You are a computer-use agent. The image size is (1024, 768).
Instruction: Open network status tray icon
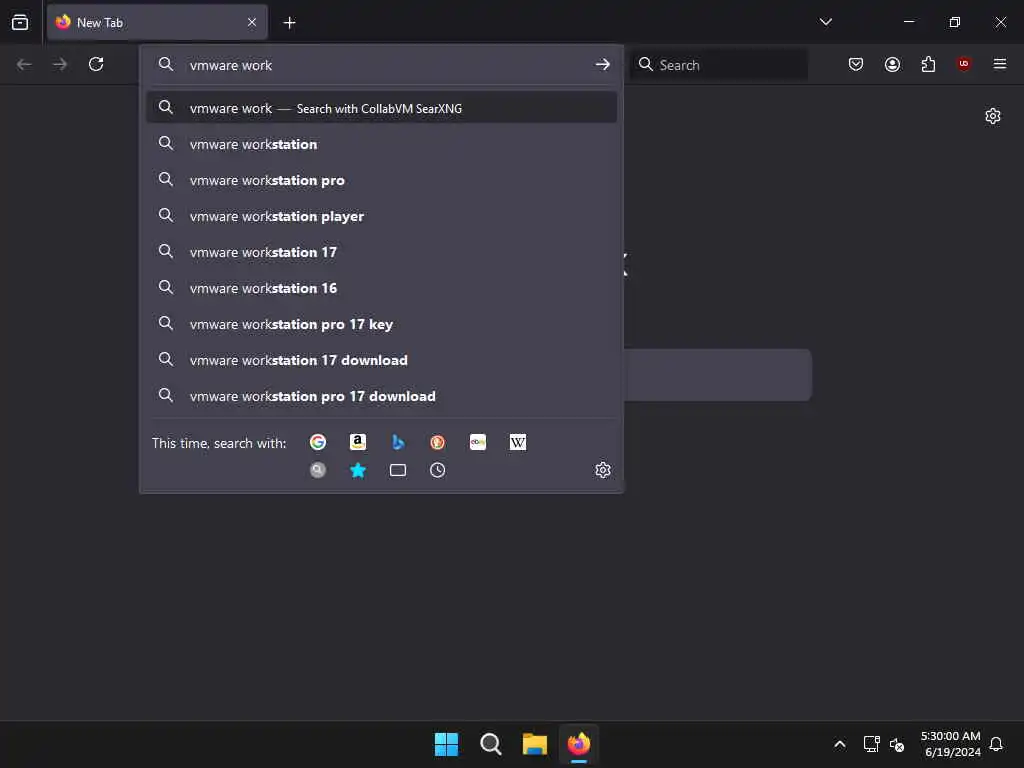(871, 744)
